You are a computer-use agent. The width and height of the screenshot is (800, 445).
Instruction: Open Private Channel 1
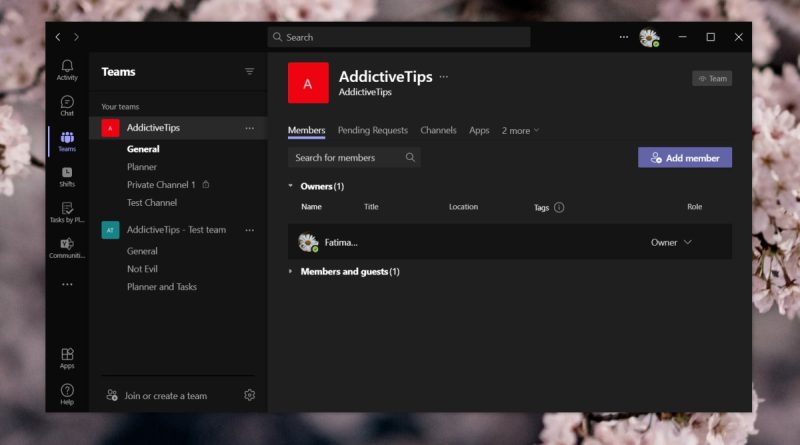[x=161, y=185]
